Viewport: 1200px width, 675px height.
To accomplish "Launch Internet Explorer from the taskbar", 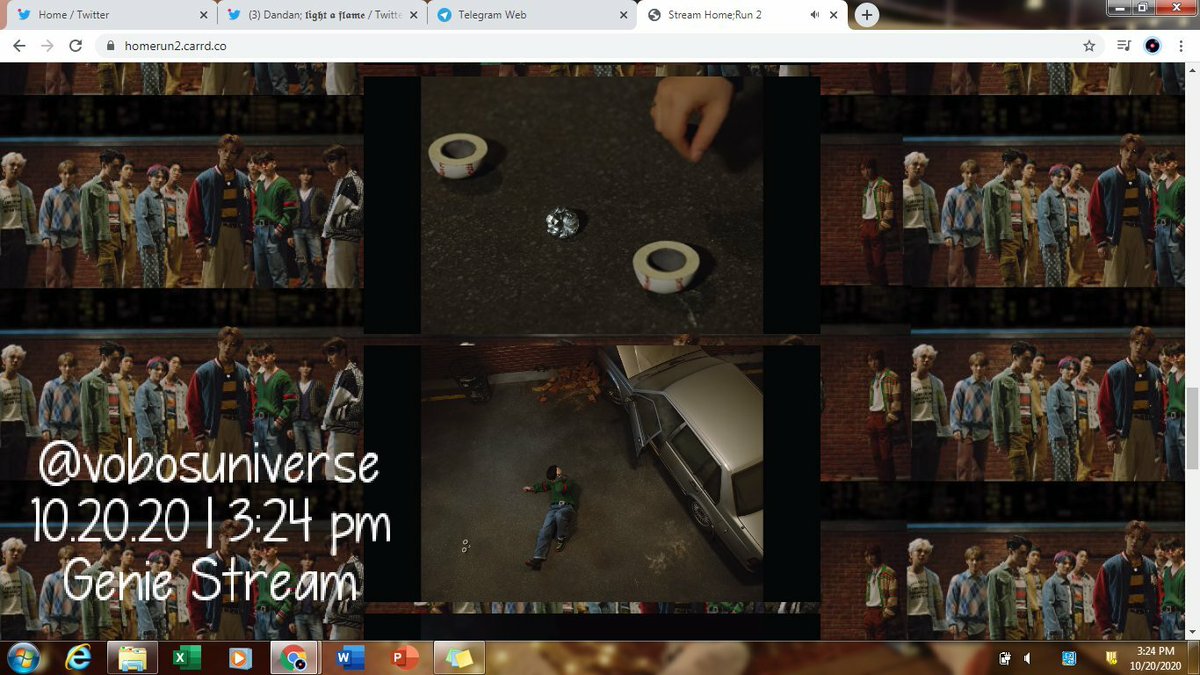I will click(78, 658).
